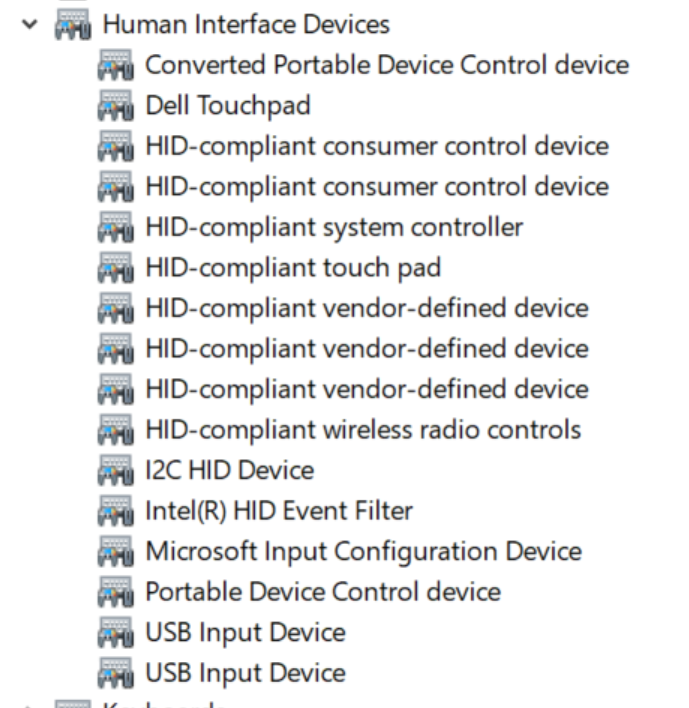Select the second HID-compliant consumer control device
Screen dimensions: 689x708
[377, 187]
